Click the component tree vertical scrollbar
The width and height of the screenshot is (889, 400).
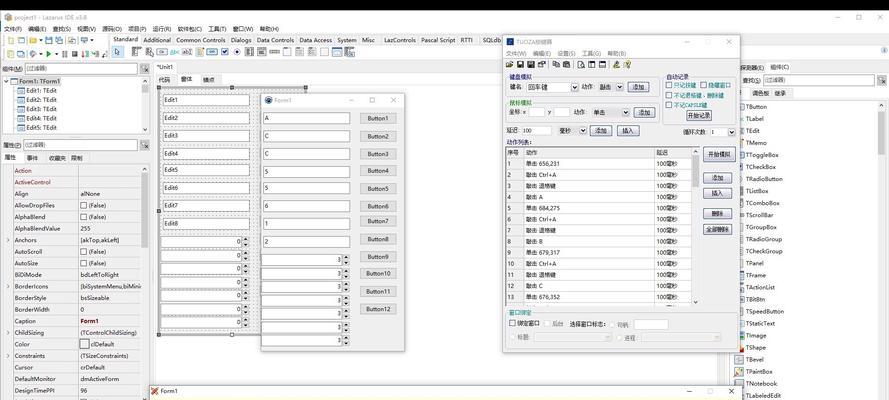(x=145, y=105)
